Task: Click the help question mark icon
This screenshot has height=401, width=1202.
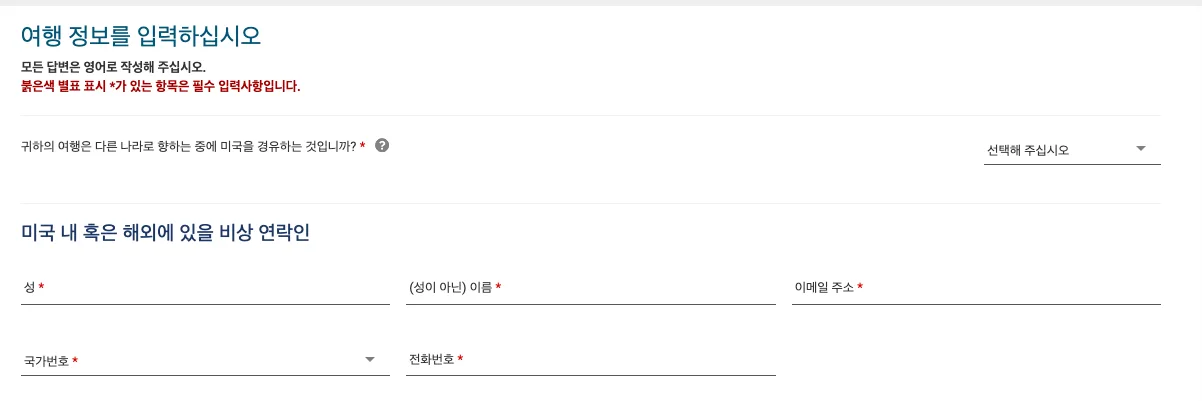Action: coord(381,145)
